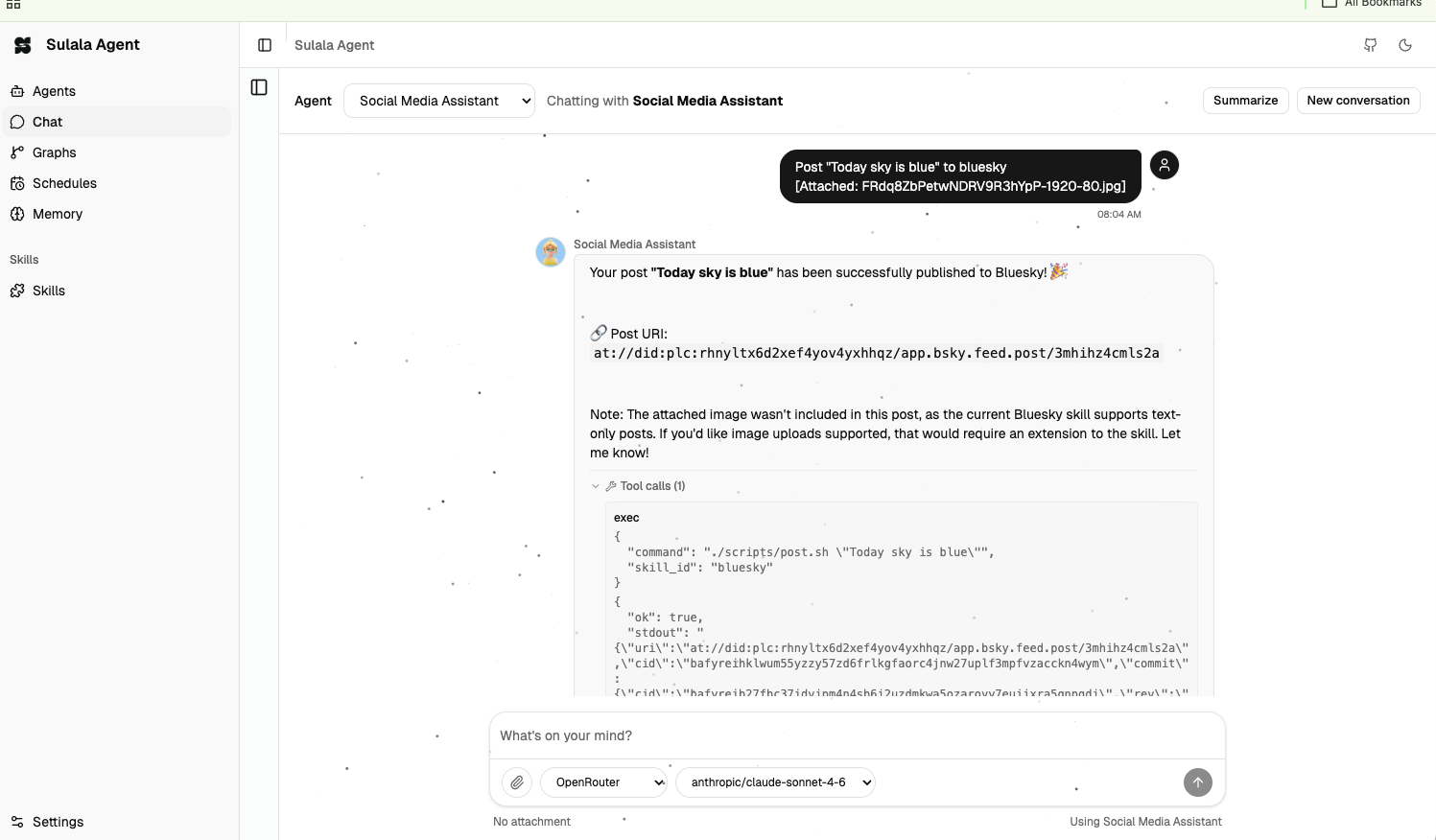Open the Memory brain icon
This screenshot has width=1436, height=840.
pyautogui.click(x=17, y=214)
